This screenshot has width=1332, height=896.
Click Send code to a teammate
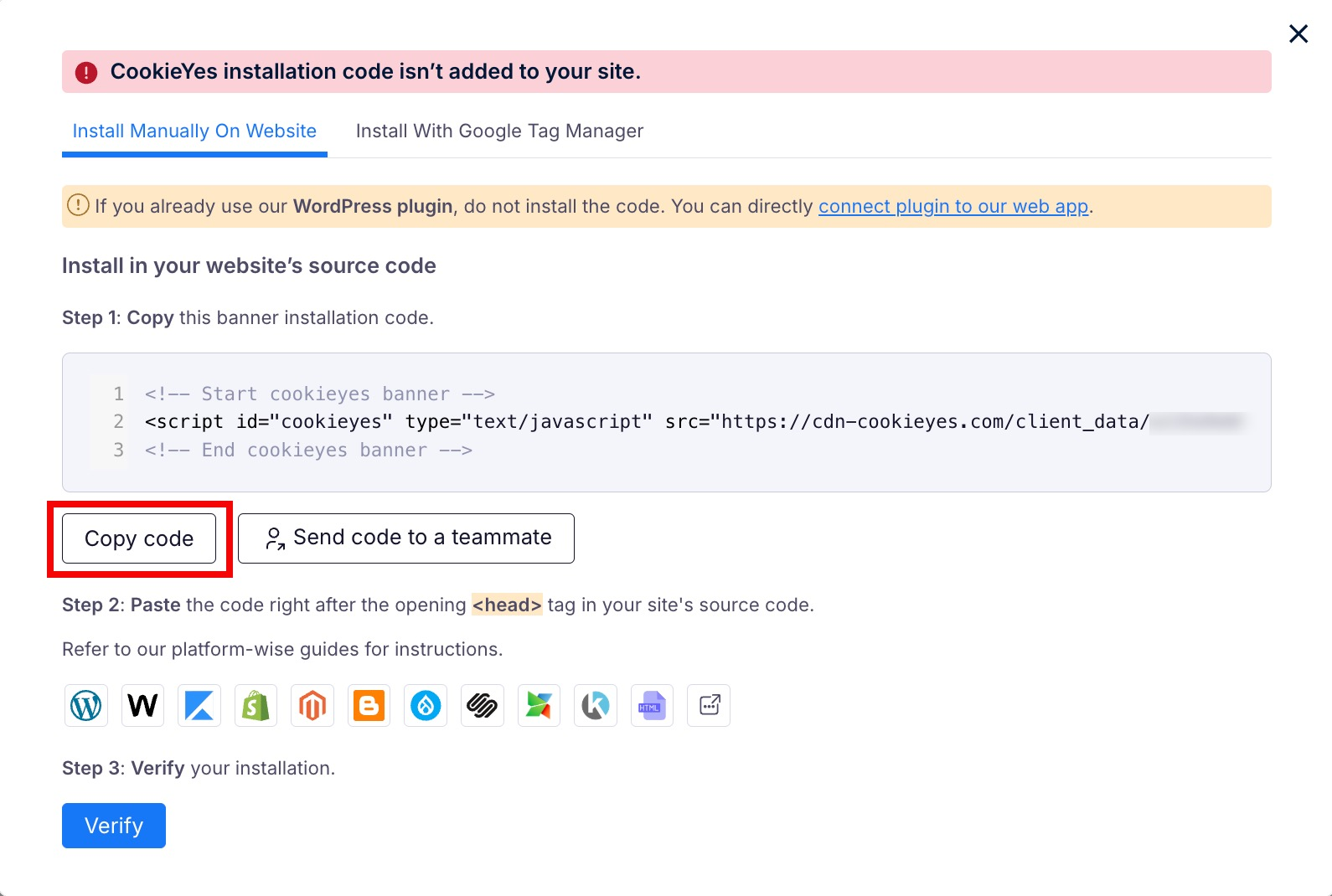pos(406,538)
